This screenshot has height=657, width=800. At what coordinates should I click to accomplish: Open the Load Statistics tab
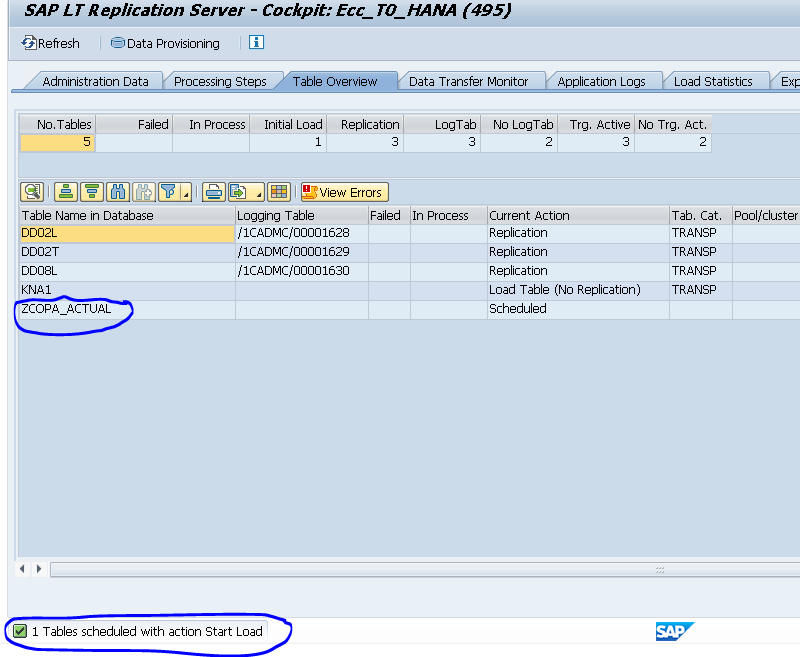click(716, 81)
